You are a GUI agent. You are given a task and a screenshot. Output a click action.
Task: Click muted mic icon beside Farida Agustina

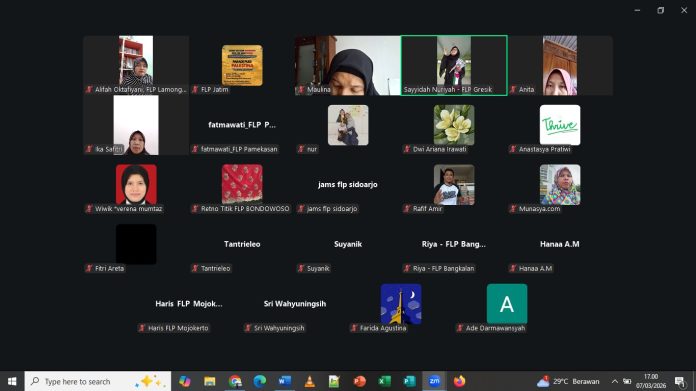pyautogui.click(x=354, y=328)
